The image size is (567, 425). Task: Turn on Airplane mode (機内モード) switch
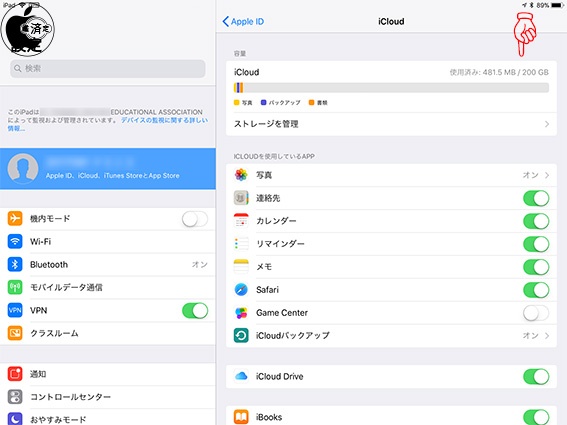click(x=195, y=219)
